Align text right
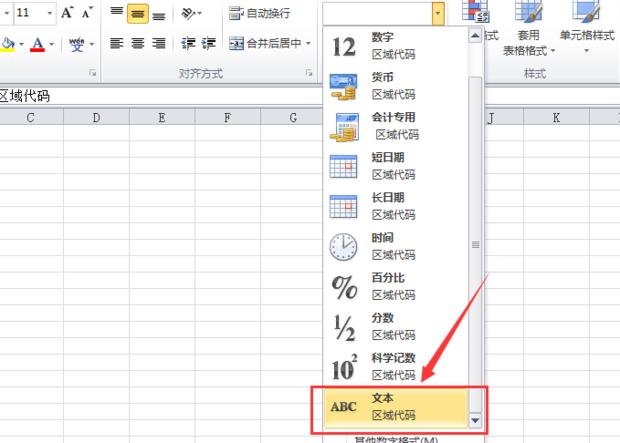The image size is (620, 443). coord(159,43)
